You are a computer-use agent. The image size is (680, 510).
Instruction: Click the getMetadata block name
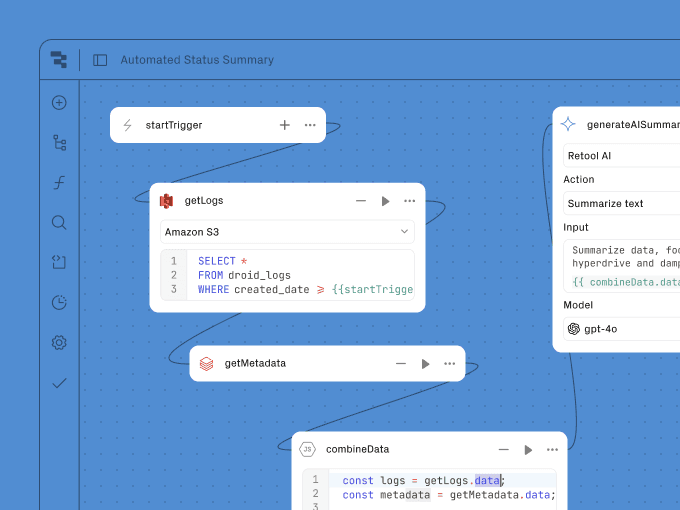[255, 363]
